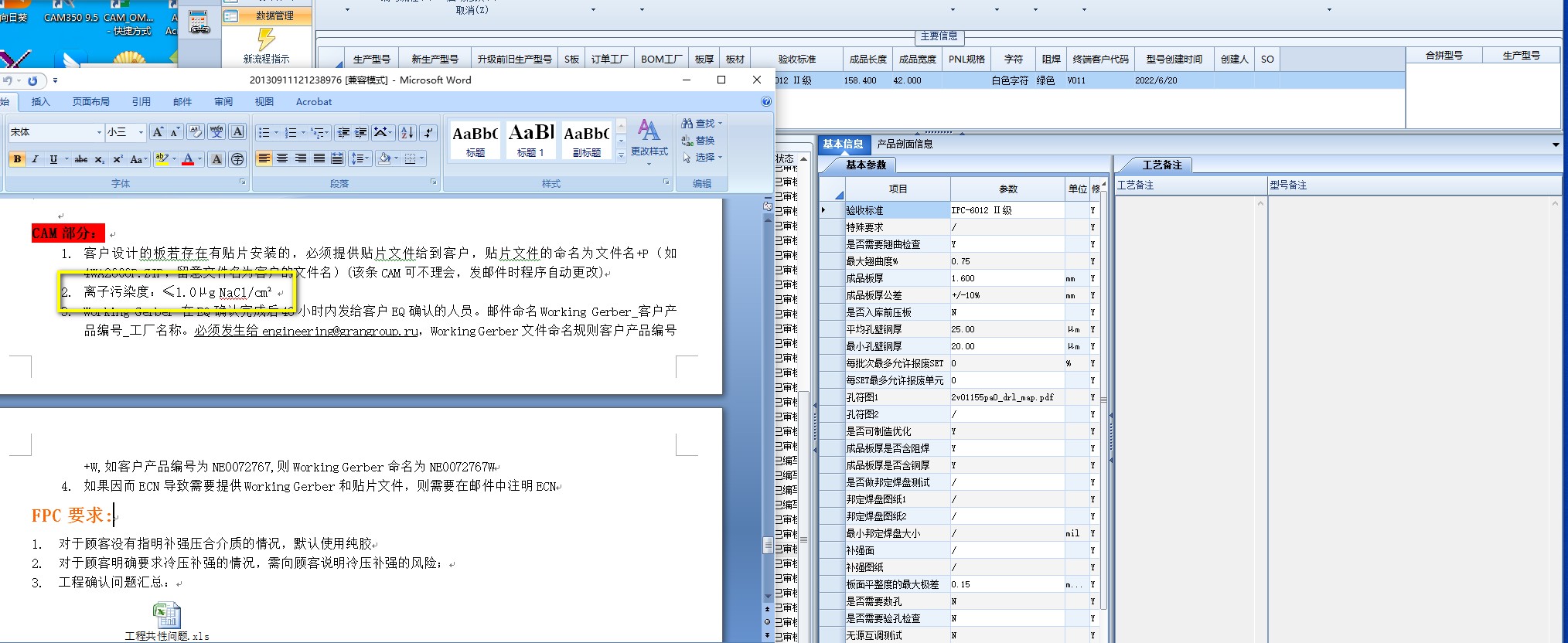Screen dimensions: 1568x643
Task: Open the Line Spacing dropdown
Action: (360, 158)
